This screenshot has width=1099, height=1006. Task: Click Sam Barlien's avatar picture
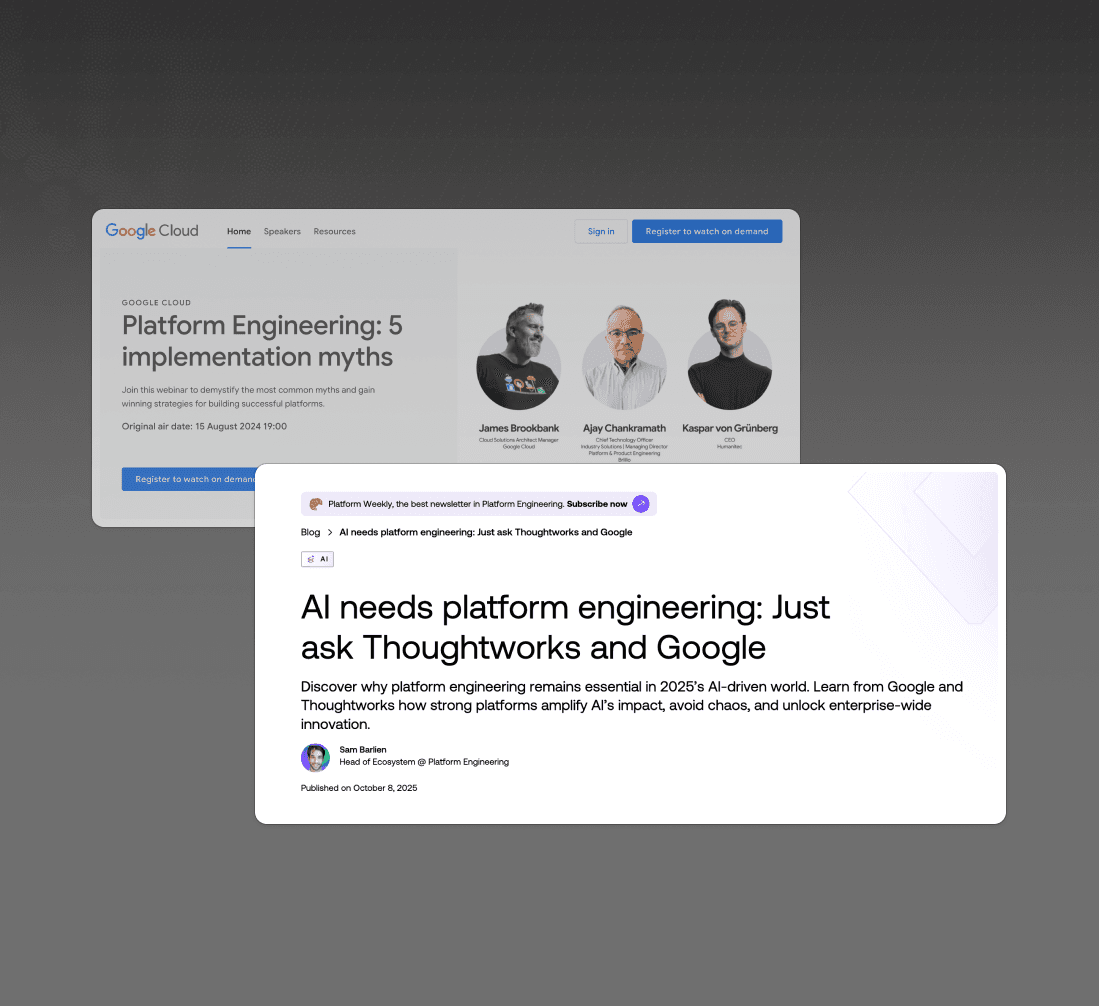pos(315,757)
